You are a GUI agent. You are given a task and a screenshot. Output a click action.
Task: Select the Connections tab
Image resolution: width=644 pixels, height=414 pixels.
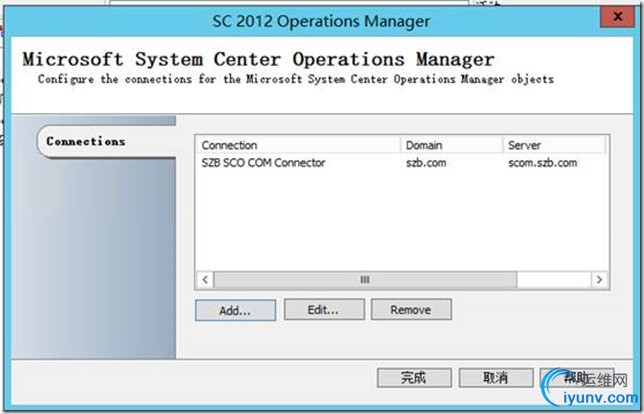(107, 141)
